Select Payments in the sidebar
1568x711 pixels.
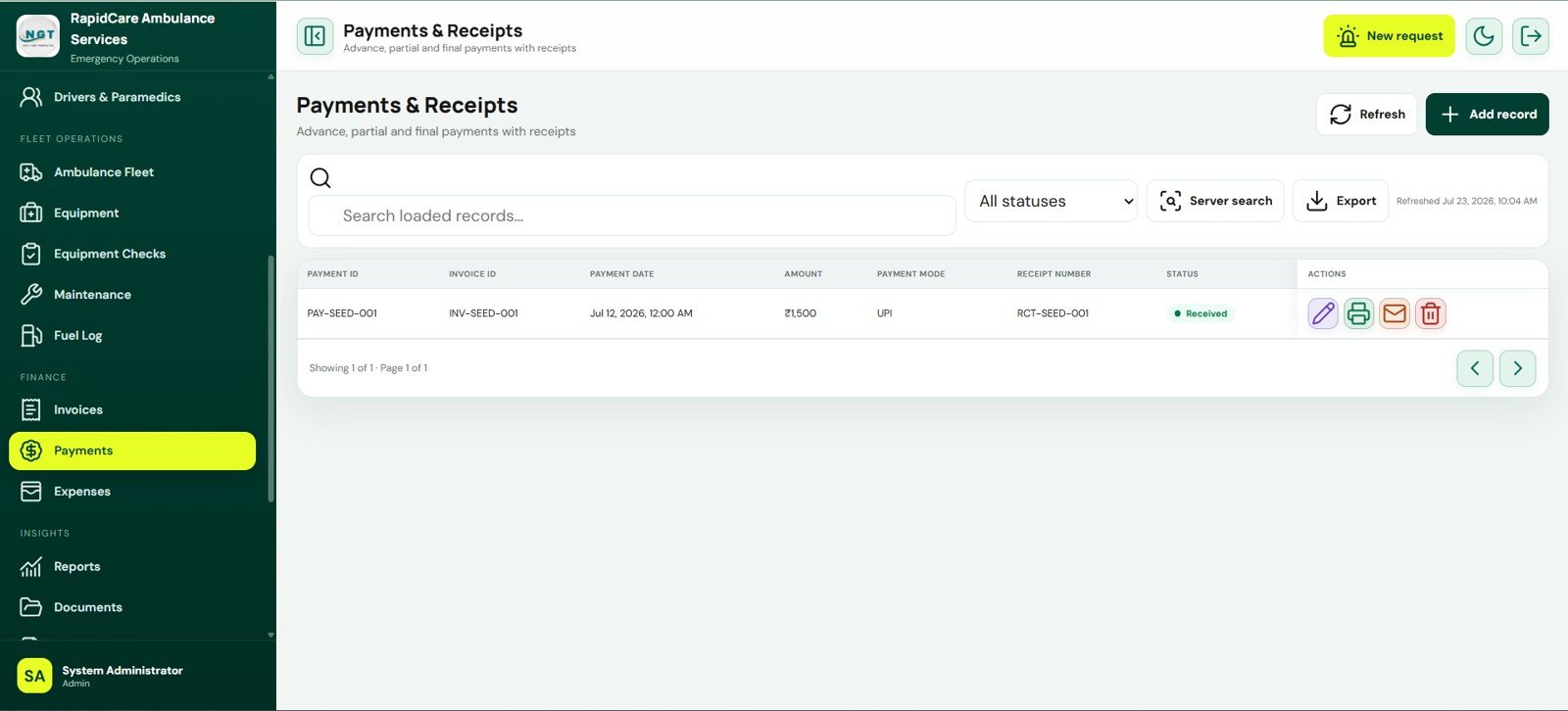(132, 450)
